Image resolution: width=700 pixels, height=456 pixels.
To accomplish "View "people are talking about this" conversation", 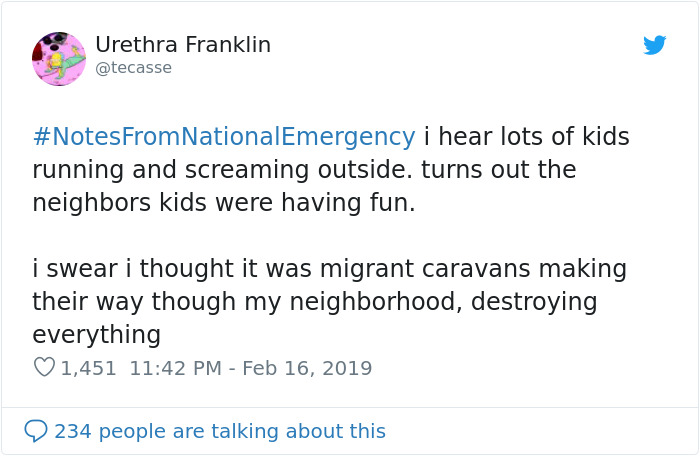I will [x=240, y=431].
